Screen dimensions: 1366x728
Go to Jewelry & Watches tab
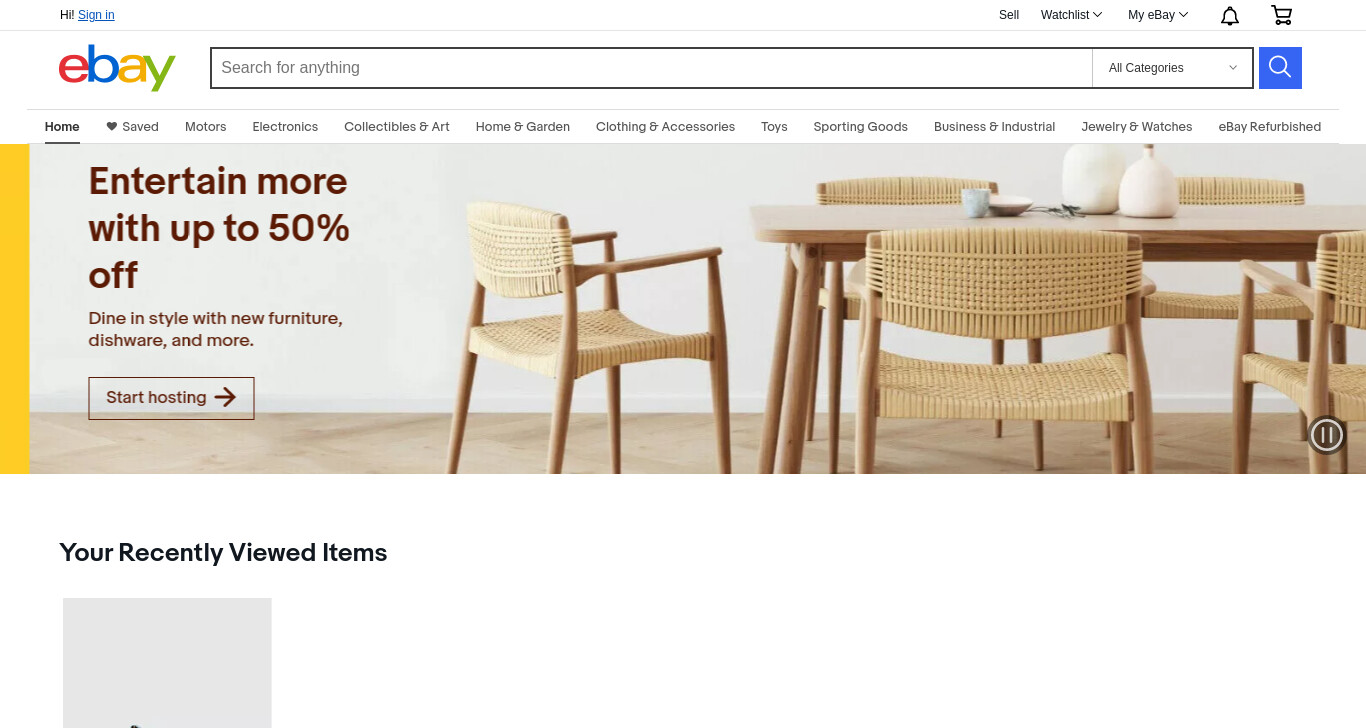(1137, 127)
